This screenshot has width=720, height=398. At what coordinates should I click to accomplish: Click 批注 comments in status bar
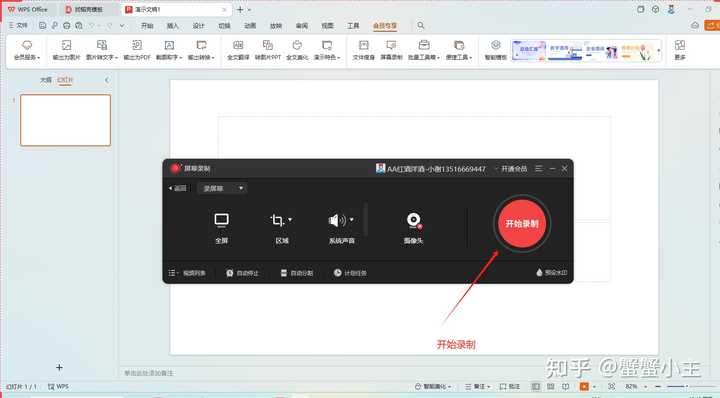coord(510,387)
